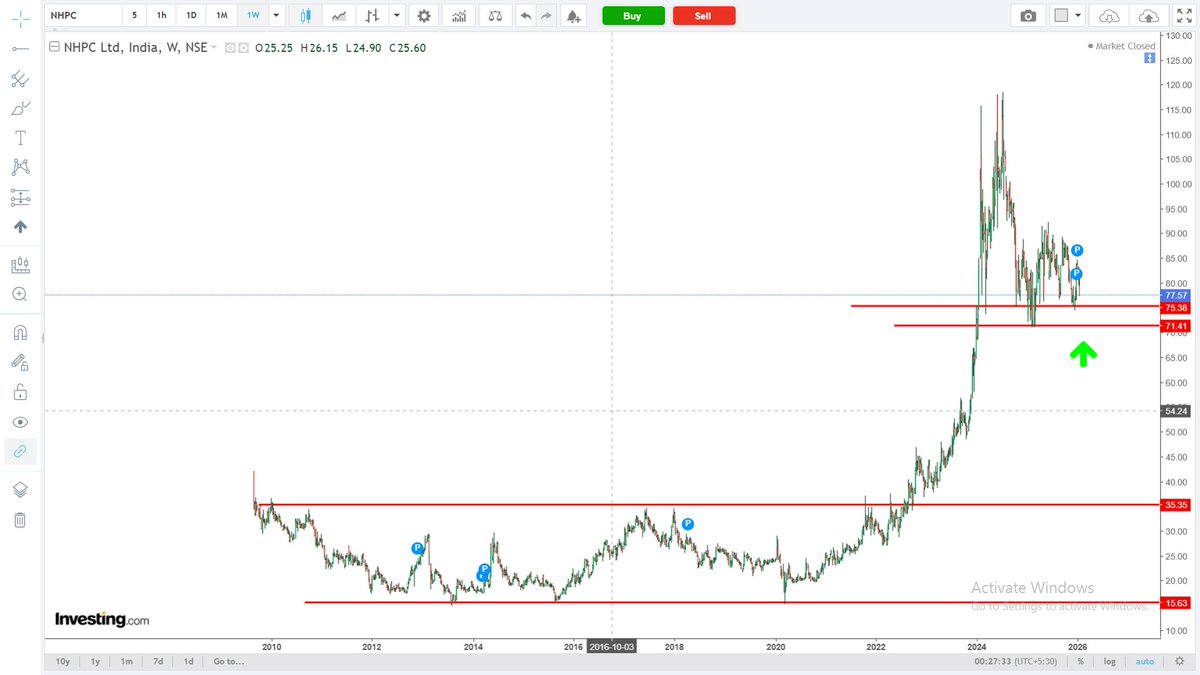The width and height of the screenshot is (1200, 675).
Task: Enter fullscreen mode
Action: [1183, 16]
